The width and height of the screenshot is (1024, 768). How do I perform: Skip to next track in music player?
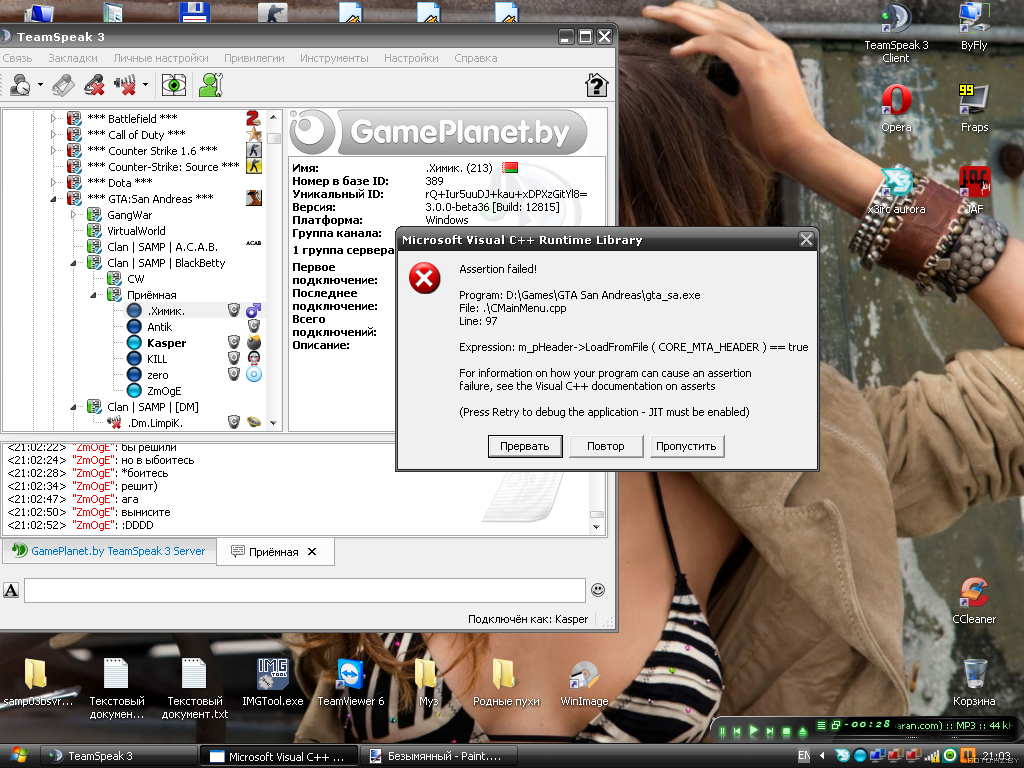coord(770,732)
